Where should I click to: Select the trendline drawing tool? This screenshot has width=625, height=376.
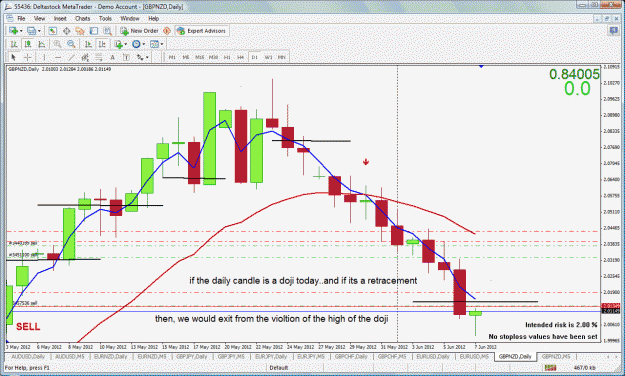pos(71,57)
